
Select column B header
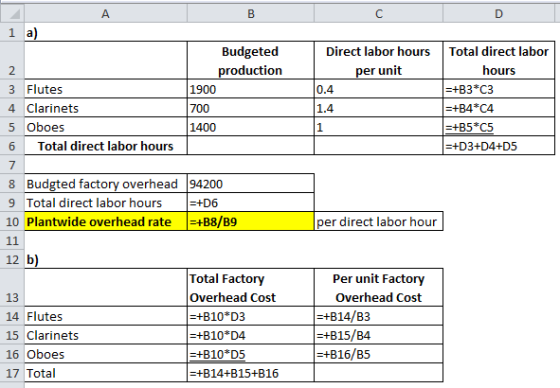tap(251, 14)
